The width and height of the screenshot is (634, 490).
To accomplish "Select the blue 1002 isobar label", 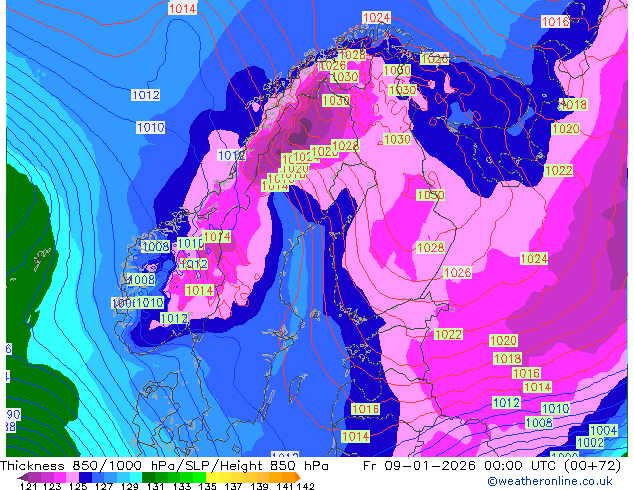I will pos(590,442).
